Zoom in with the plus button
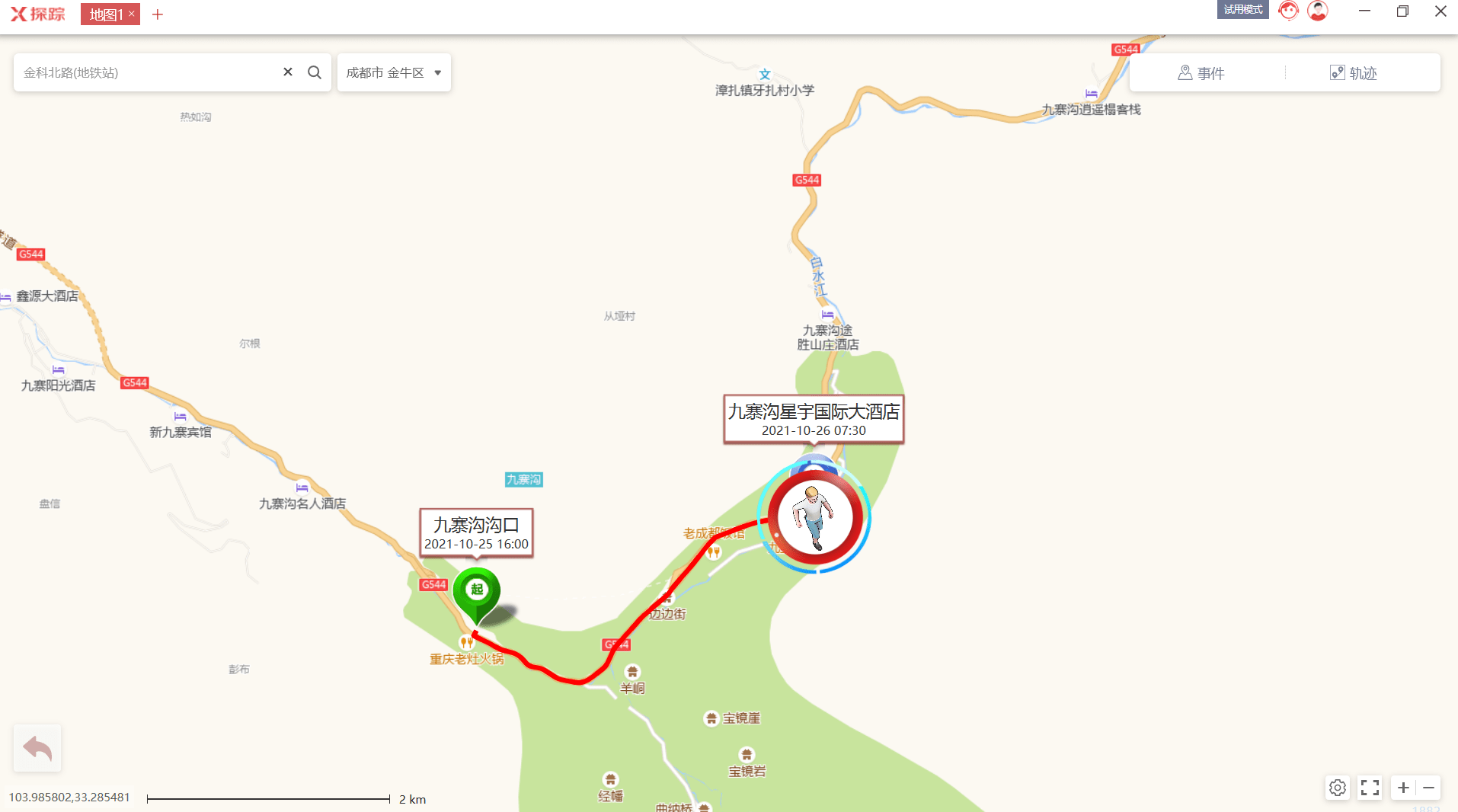The height and width of the screenshot is (812, 1458). [1403, 788]
